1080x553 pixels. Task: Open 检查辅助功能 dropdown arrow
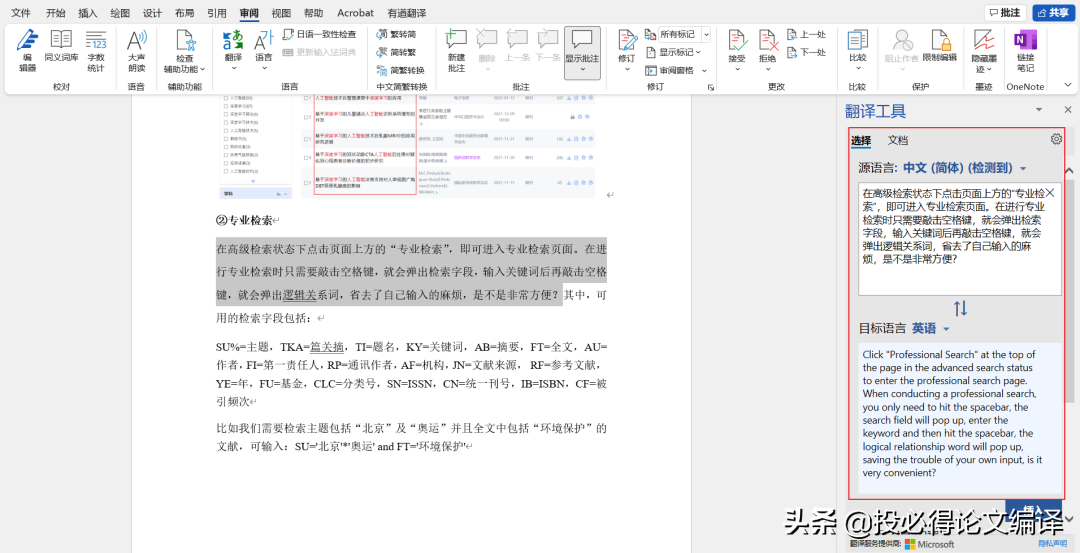202,70
